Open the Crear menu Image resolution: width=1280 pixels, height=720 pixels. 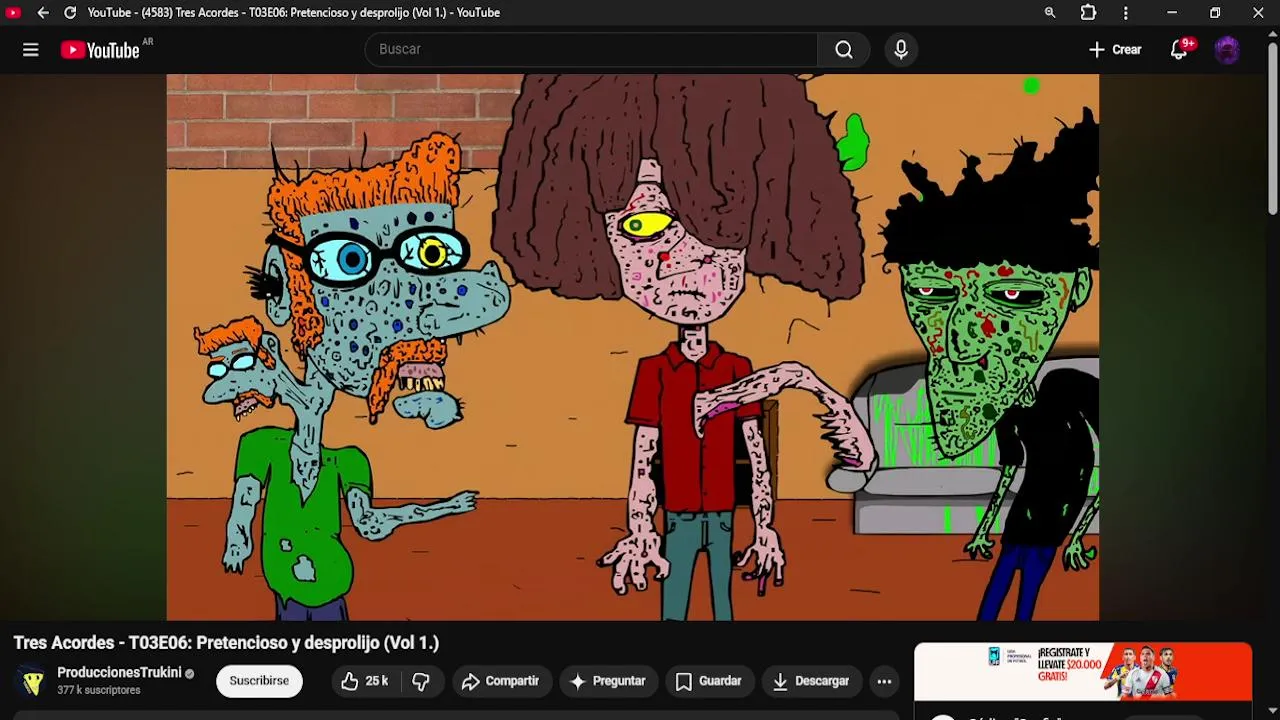click(x=1115, y=50)
